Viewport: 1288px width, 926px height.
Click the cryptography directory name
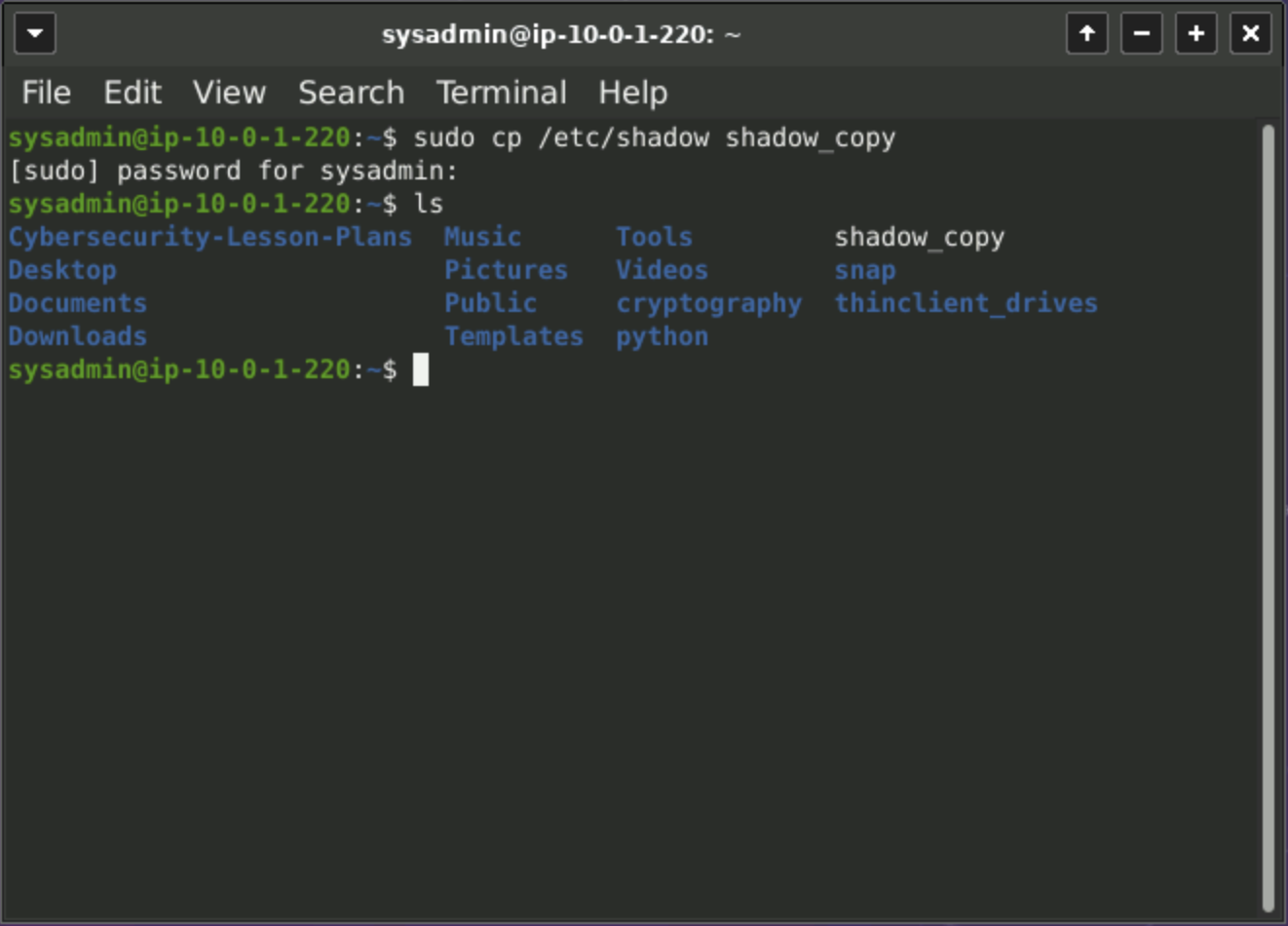pyautogui.click(x=709, y=304)
